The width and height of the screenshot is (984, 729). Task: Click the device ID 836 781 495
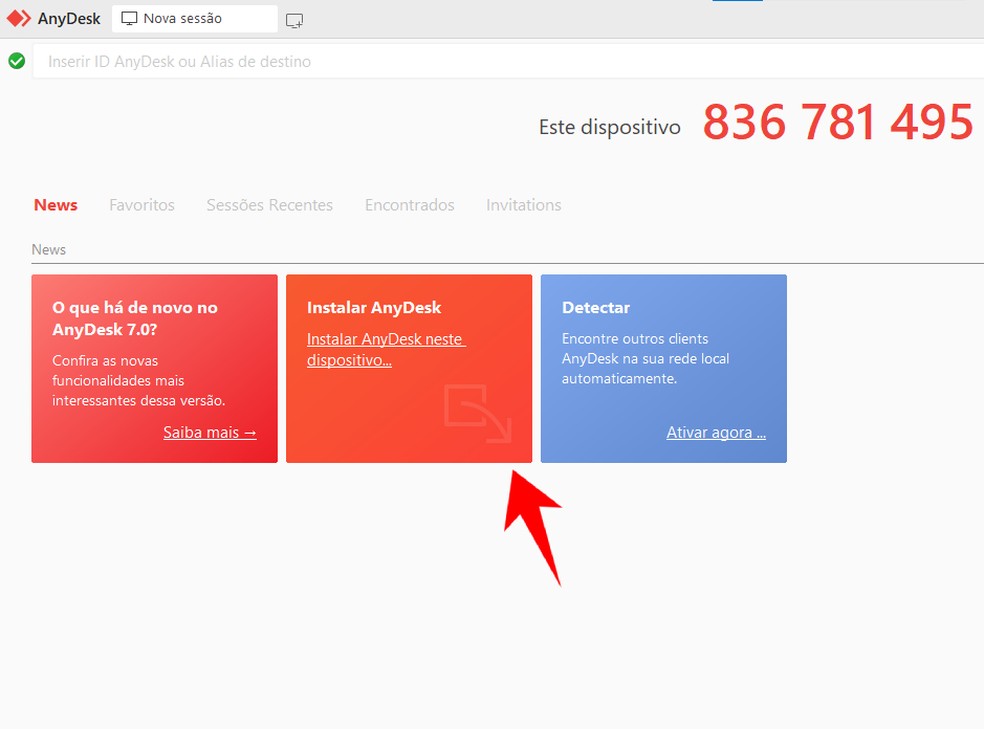pyautogui.click(x=838, y=121)
